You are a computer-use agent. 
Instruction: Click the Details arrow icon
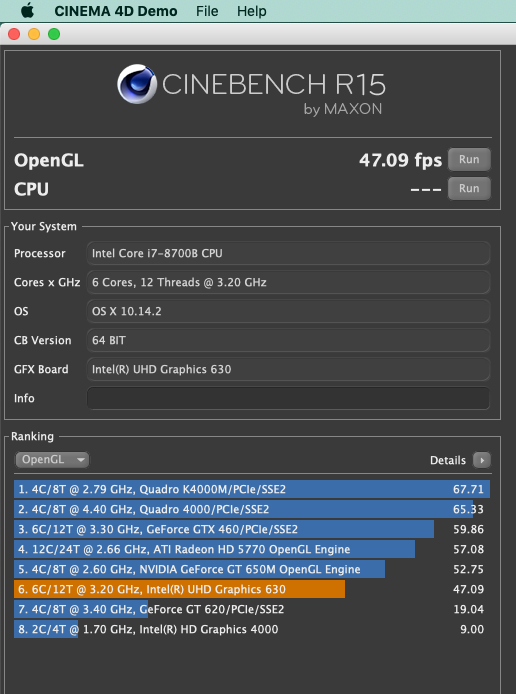click(x=481, y=460)
